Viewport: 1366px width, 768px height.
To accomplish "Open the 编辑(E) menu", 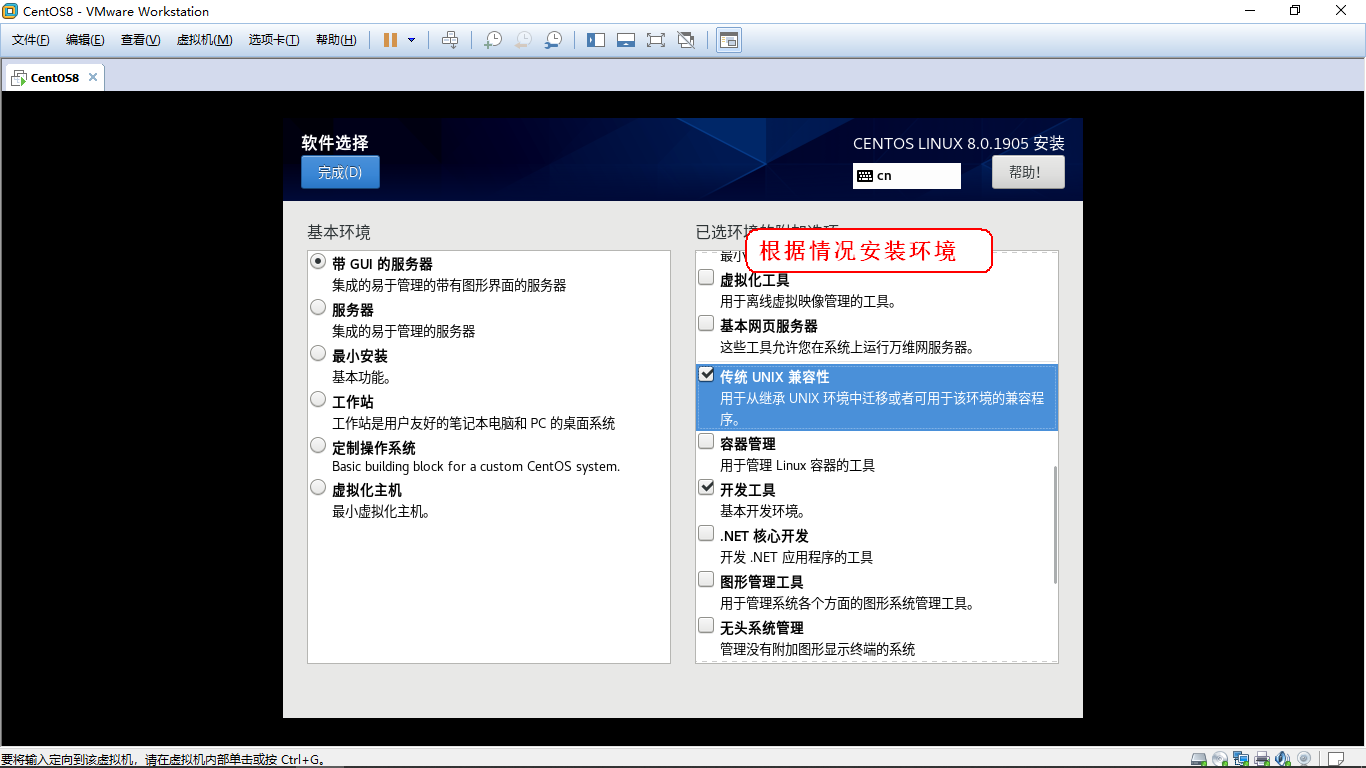I will [x=85, y=40].
